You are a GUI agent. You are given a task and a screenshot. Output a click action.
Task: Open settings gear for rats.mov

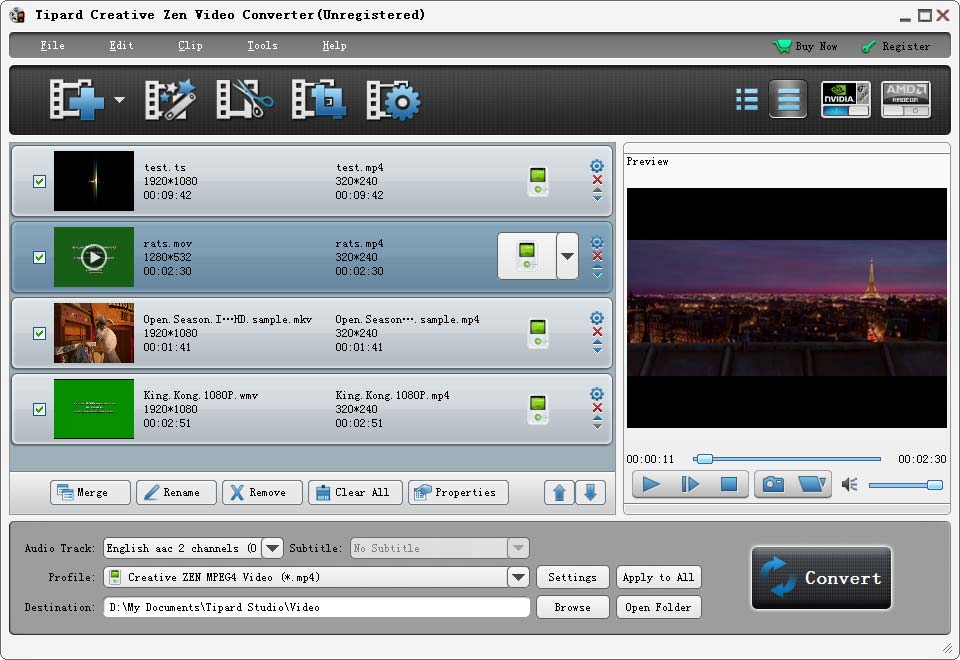[597, 242]
